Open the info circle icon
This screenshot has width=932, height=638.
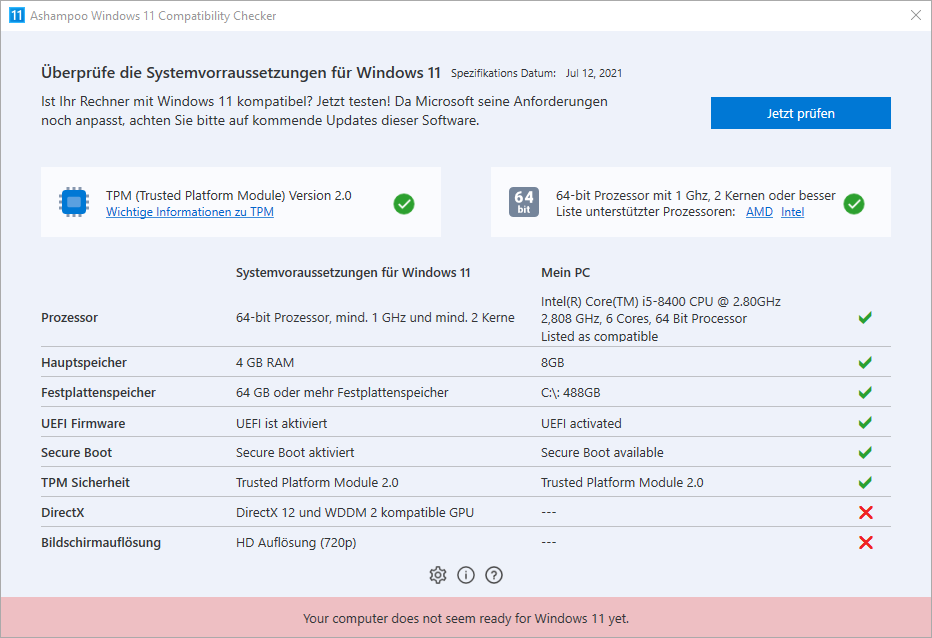(x=465, y=575)
